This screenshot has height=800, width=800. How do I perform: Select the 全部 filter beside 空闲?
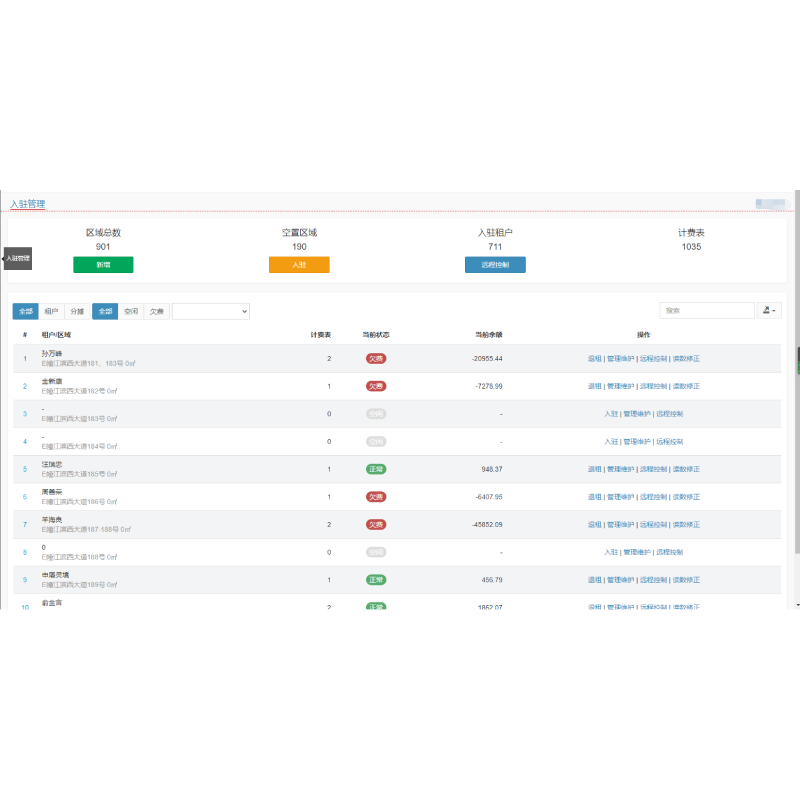point(105,311)
